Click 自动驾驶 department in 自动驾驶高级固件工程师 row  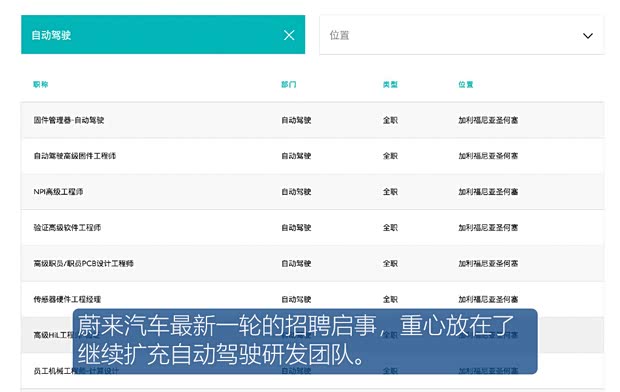click(x=296, y=156)
